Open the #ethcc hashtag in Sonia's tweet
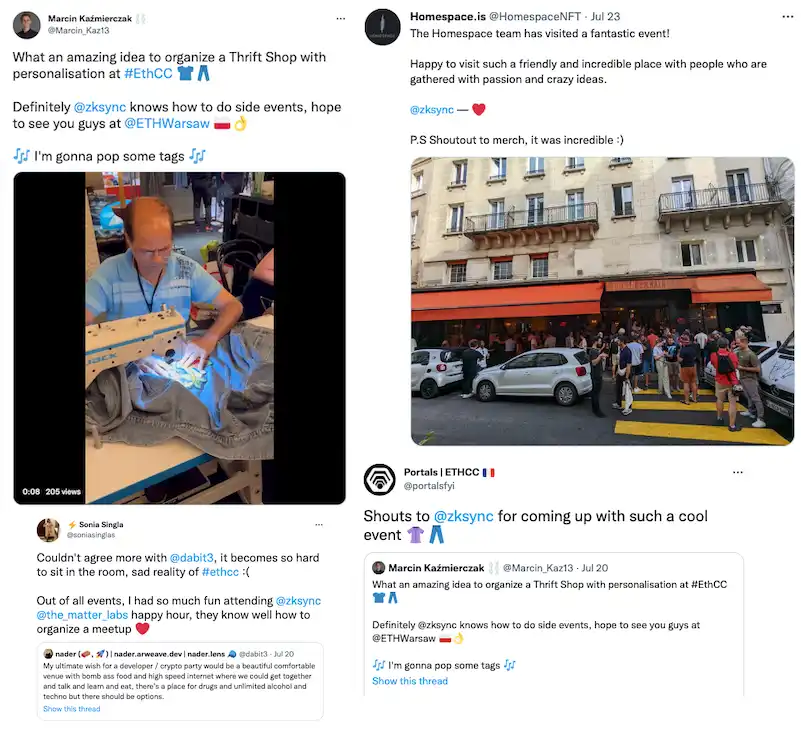This screenshot has height=733, width=801. click(x=220, y=572)
